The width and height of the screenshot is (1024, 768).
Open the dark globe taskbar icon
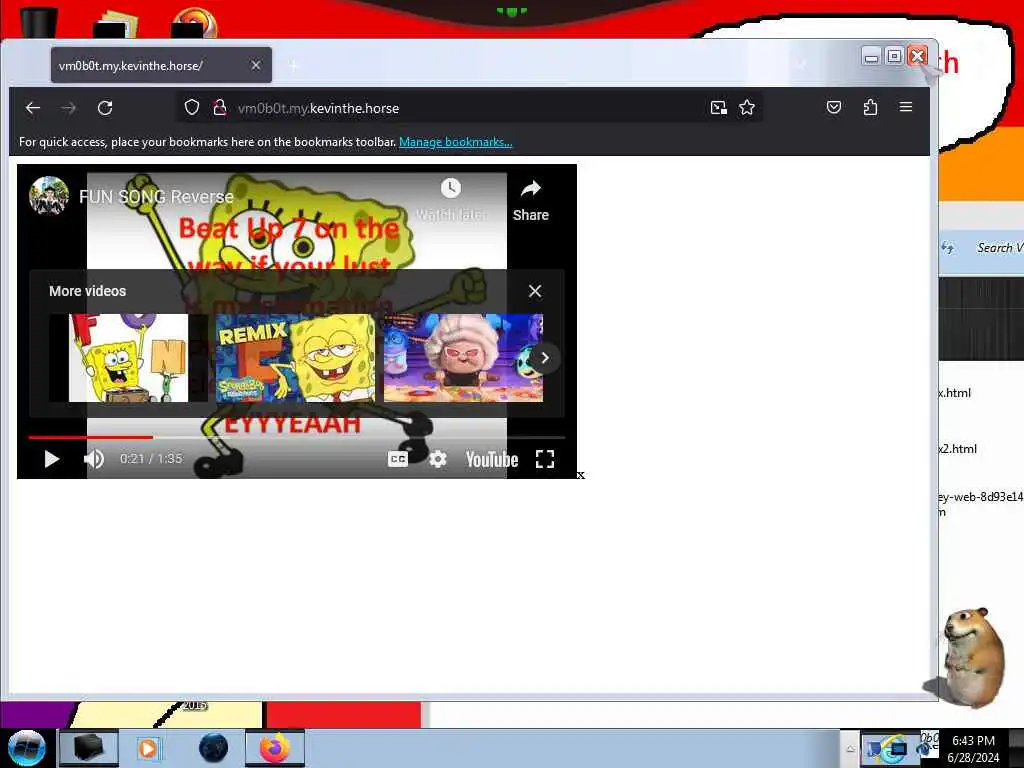click(x=214, y=748)
